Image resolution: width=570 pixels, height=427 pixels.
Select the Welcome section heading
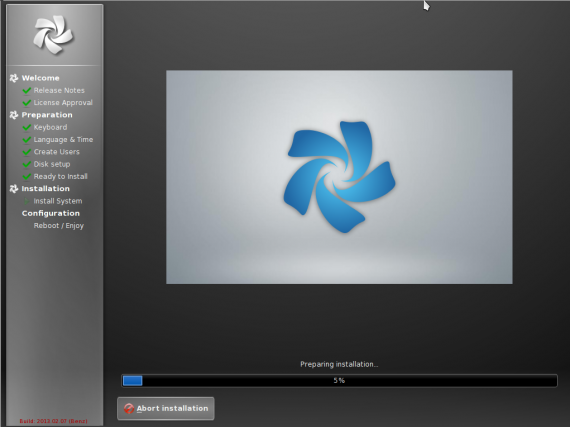tap(40, 78)
